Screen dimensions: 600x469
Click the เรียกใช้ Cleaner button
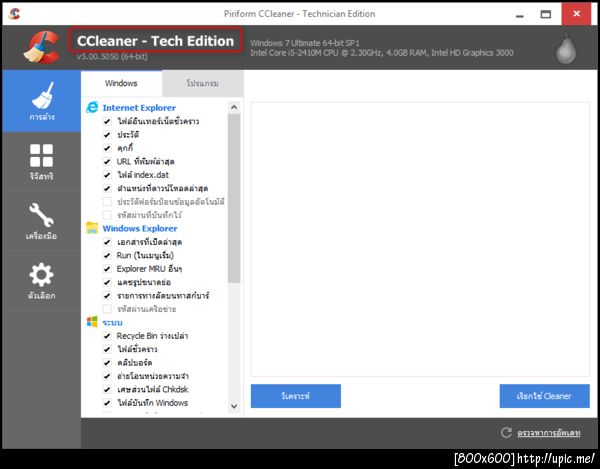(x=544, y=396)
